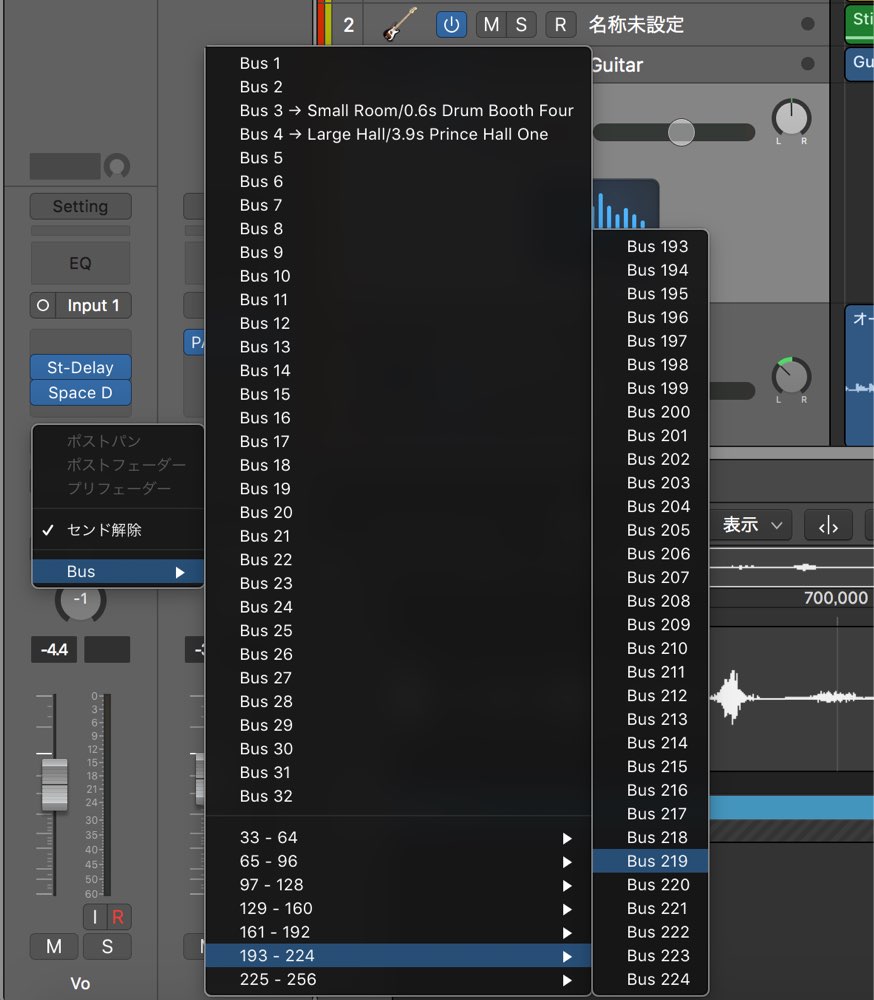Click the Setting button on the channel strip
Image resolution: width=874 pixels, height=1000 pixels.
click(x=80, y=207)
